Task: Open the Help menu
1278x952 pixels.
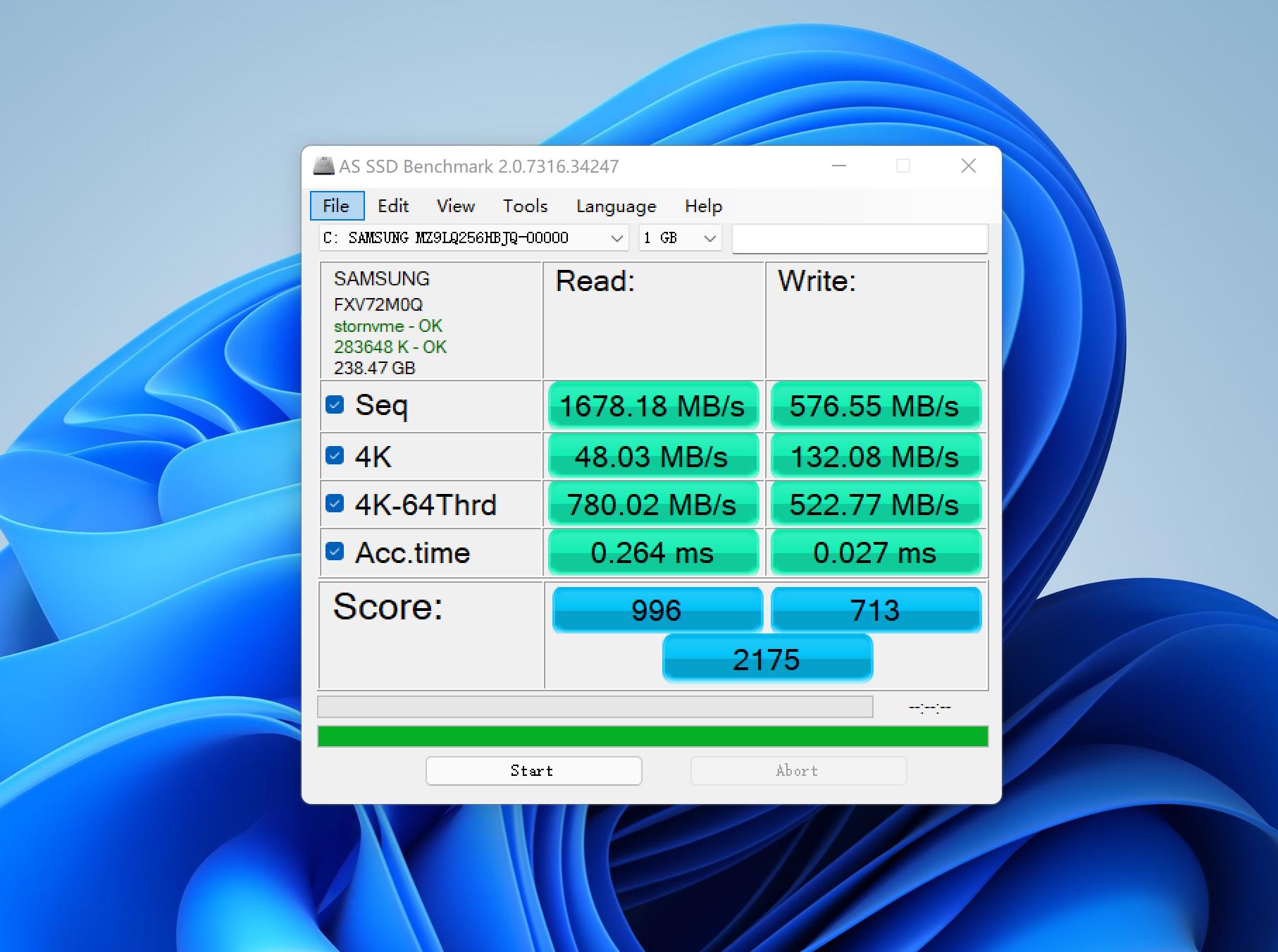Action: click(703, 206)
